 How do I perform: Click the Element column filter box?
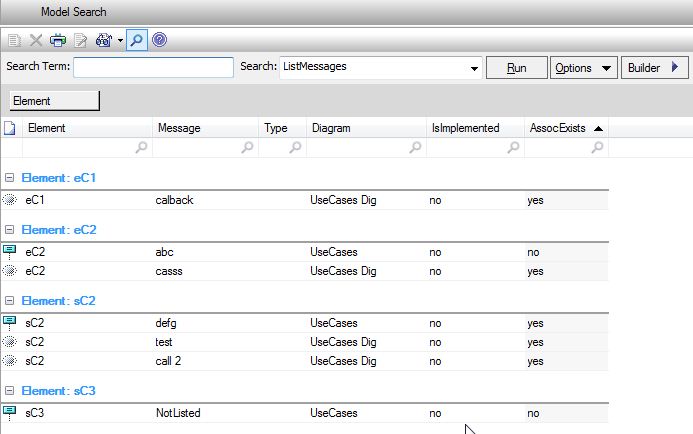click(x=87, y=147)
